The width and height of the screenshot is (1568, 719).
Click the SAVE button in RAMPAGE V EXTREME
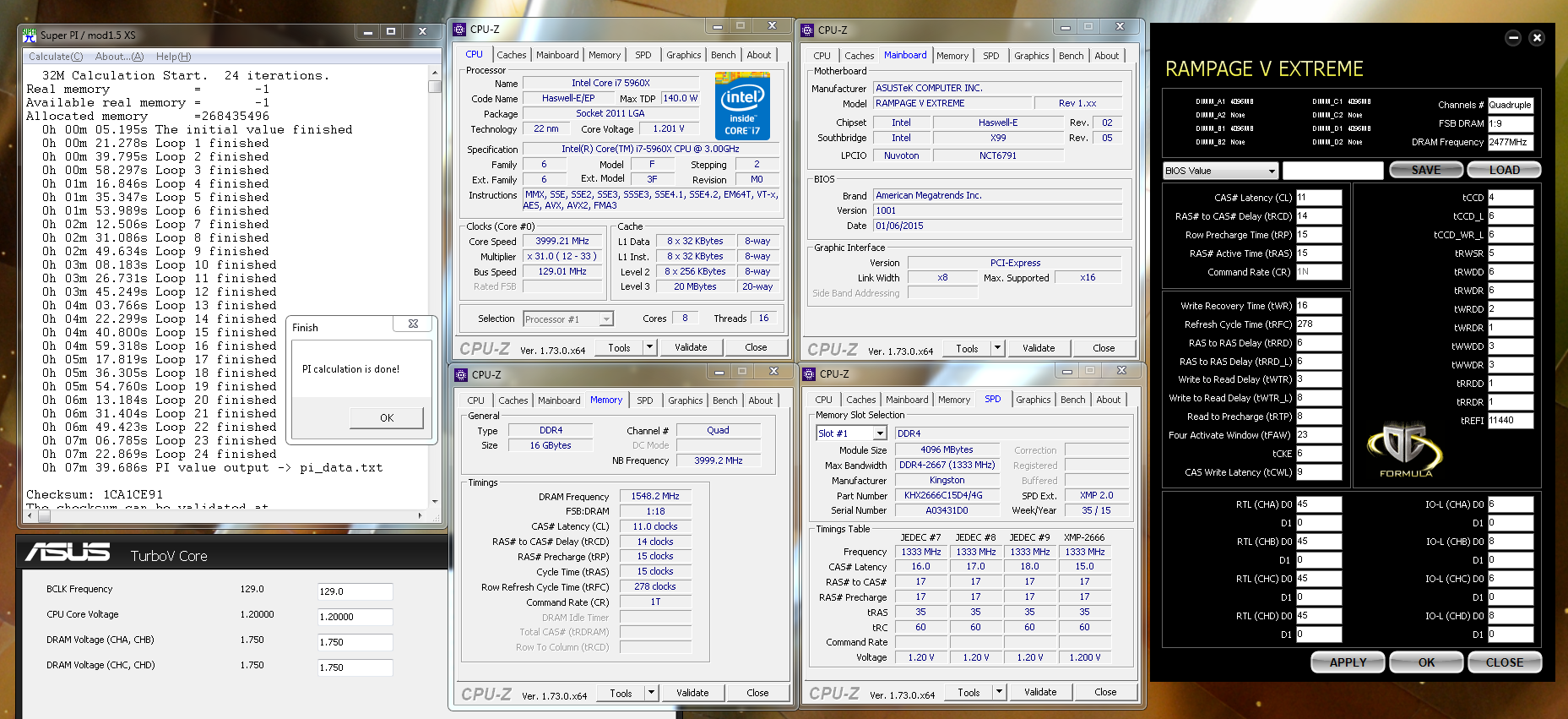pyautogui.click(x=1426, y=170)
